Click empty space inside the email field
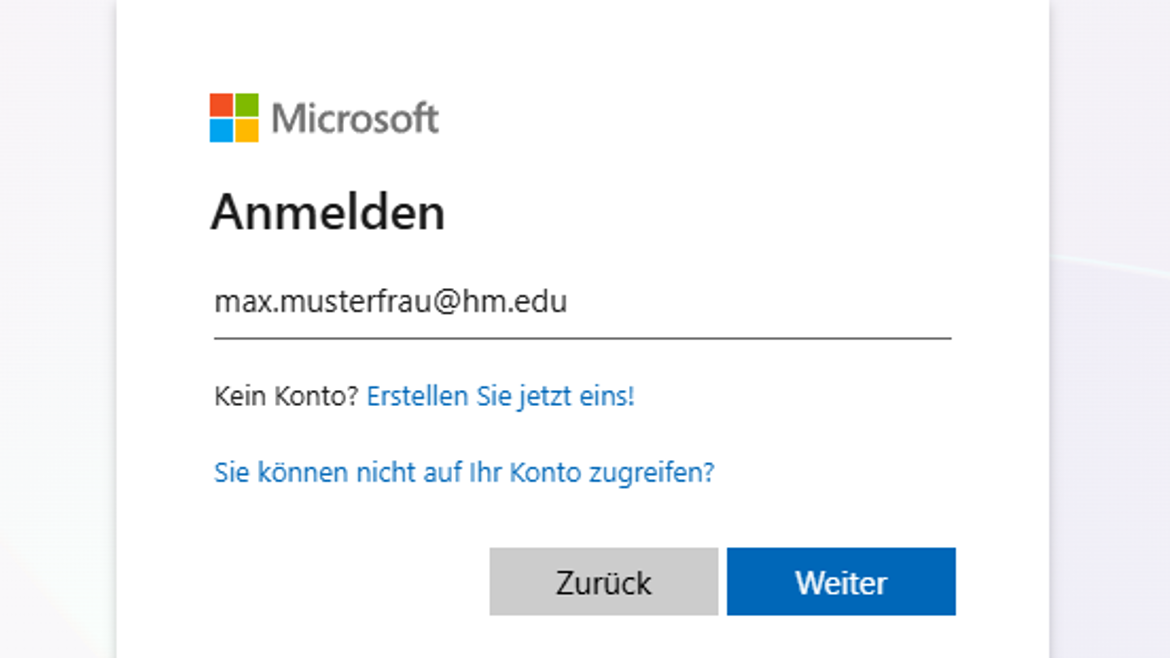 click(761, 301)
